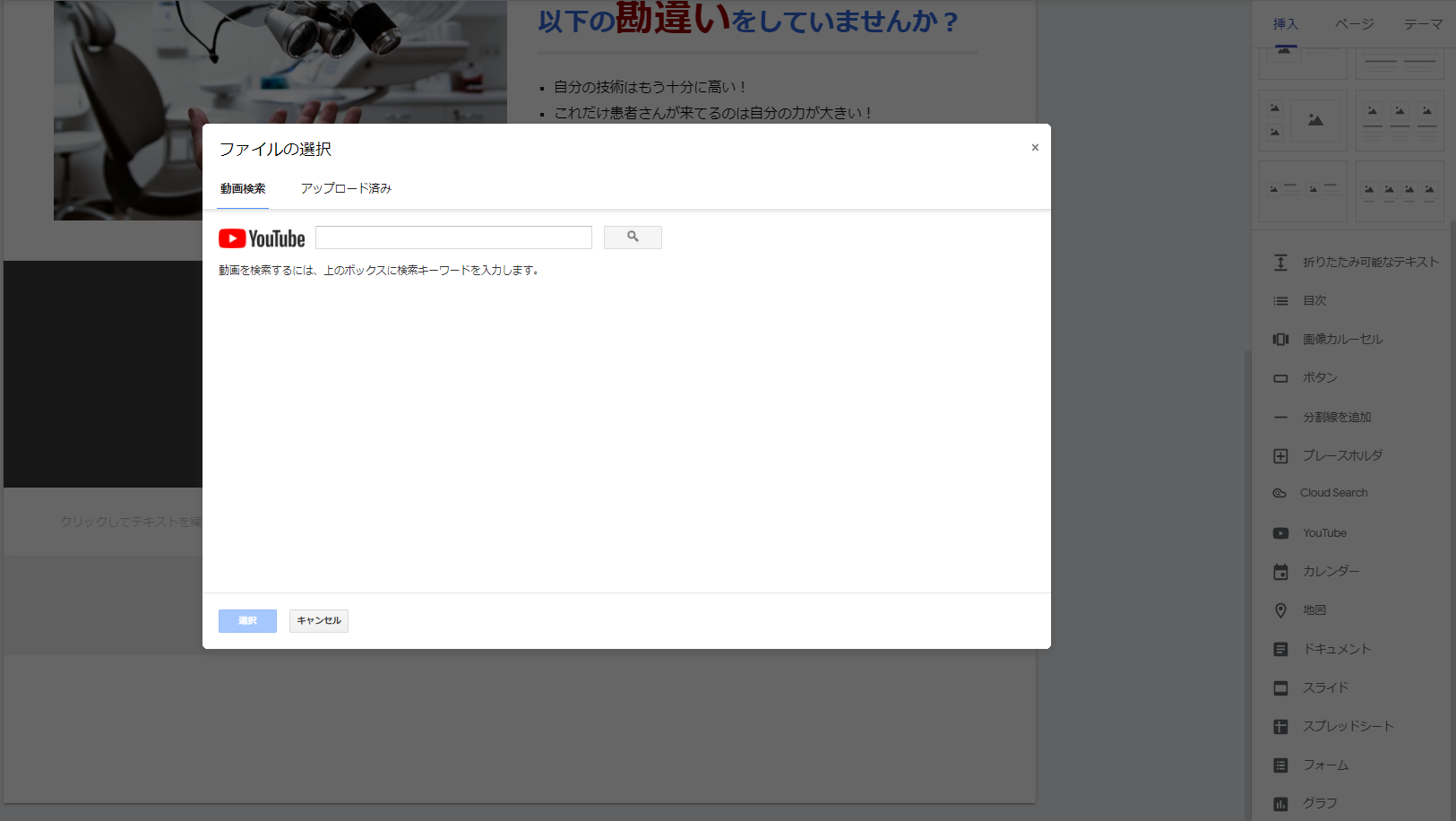Switch to the アップロード済み tab

pyautogui.click(x=346, y=188)
